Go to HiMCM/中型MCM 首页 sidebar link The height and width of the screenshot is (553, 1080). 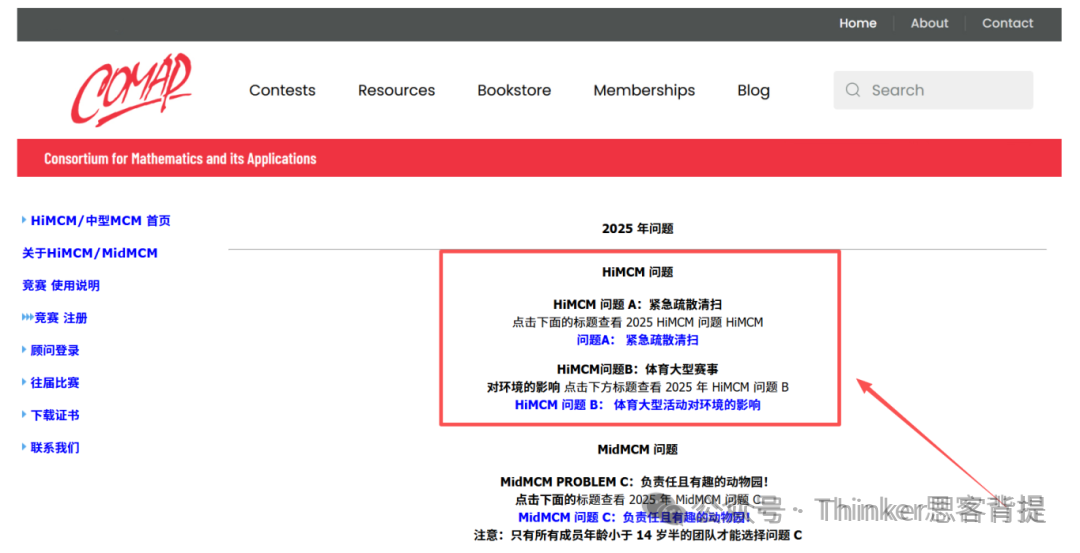pos(101,221)
